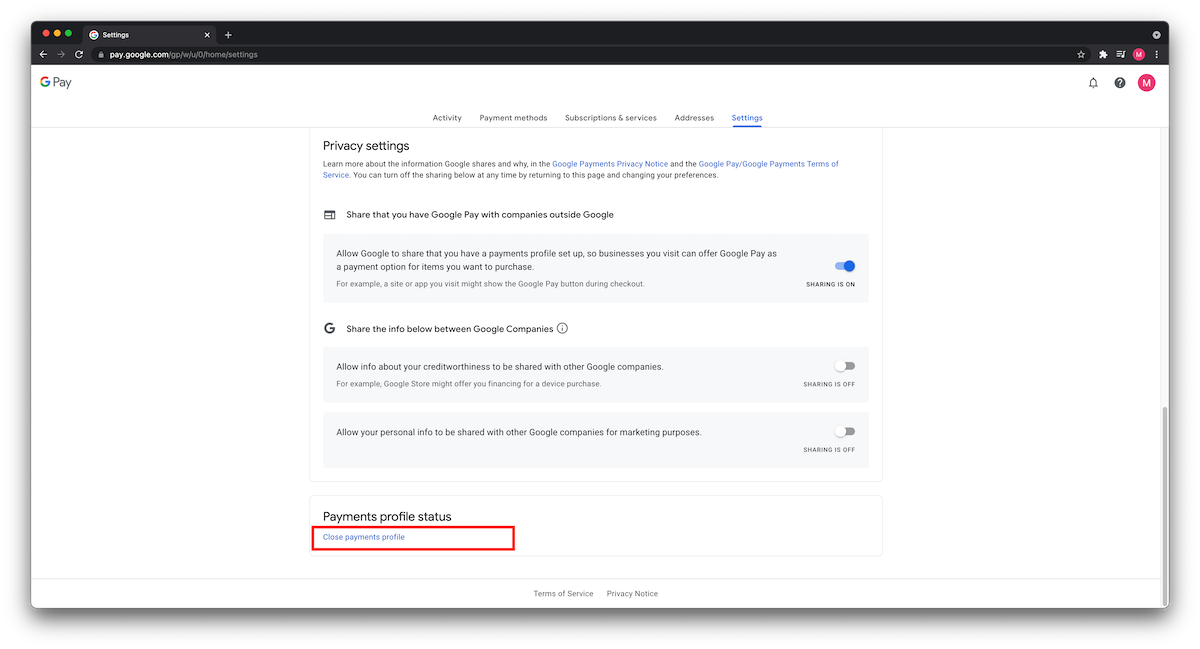The width and height of the screenshot is (1200, 649).
Task: Switch to the Activity tab
Action: 447,117
